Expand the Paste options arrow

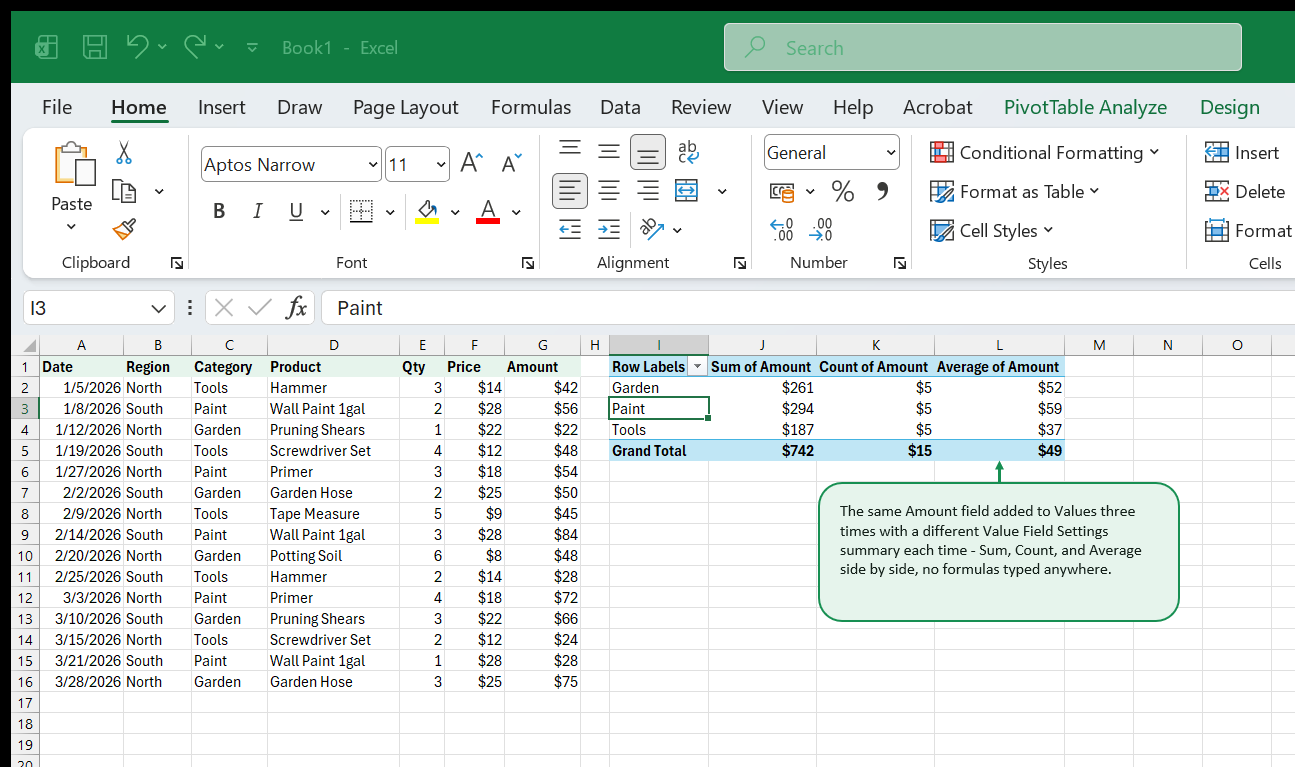tap(71, 227)
